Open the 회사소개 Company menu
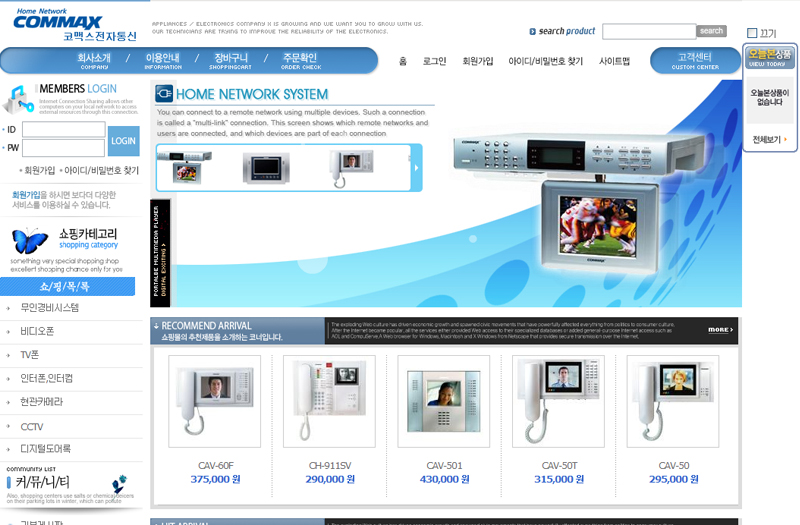Viewport: 800px width, 525px height. [94, 61]
